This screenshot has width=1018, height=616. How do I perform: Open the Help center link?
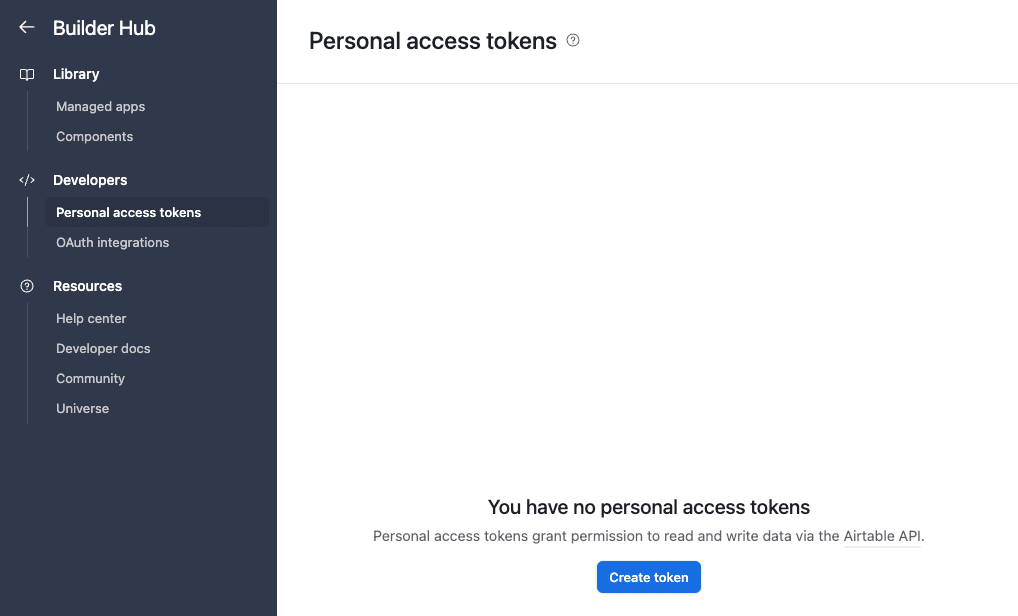(91, 318)
